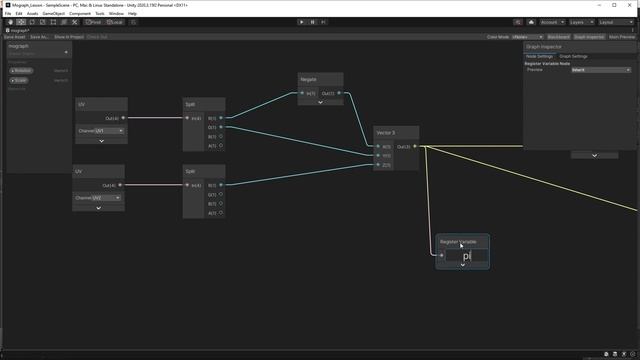Click the Pause button
Viewport: 640px width, 360px height.
313,22
